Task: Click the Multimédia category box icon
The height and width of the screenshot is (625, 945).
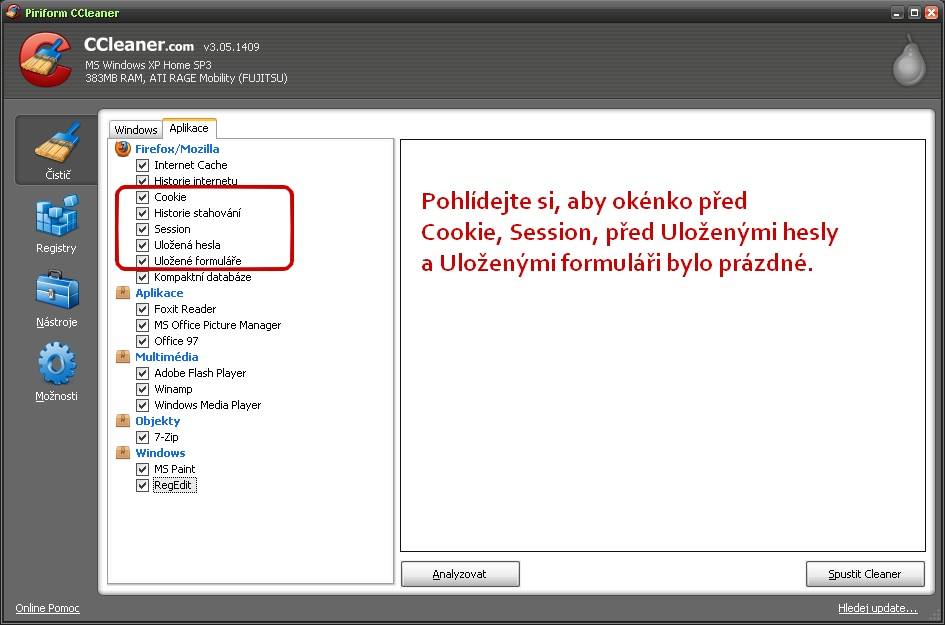Action: [123, 357]
